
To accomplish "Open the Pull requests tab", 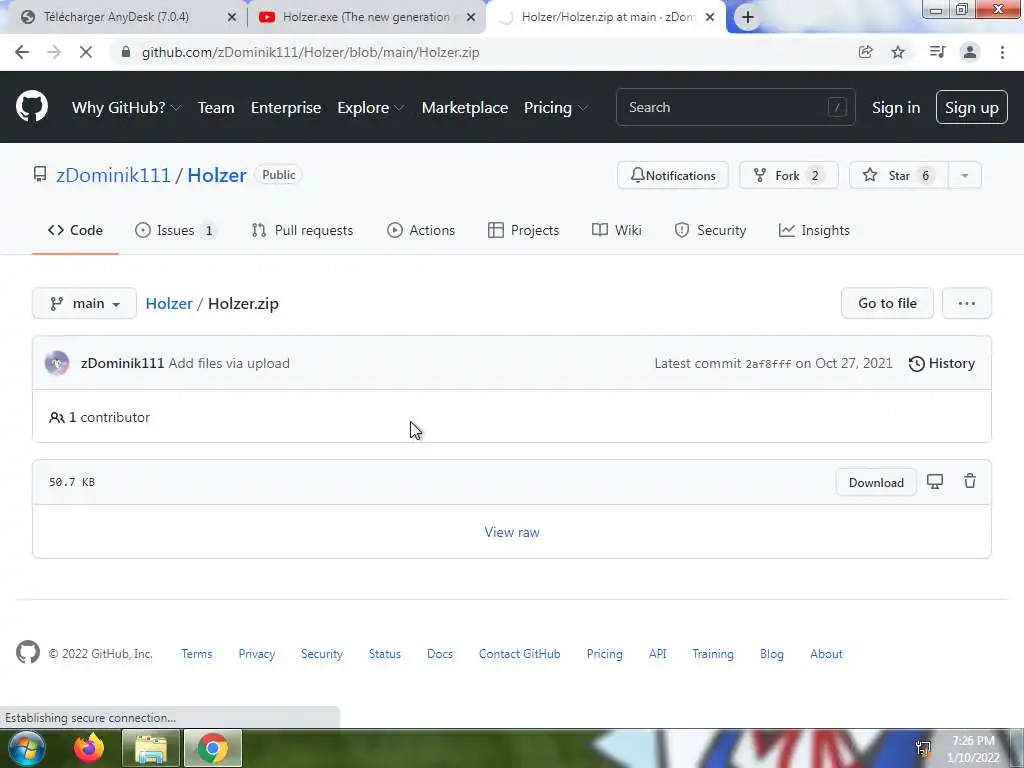I will [x=302, y=231].
